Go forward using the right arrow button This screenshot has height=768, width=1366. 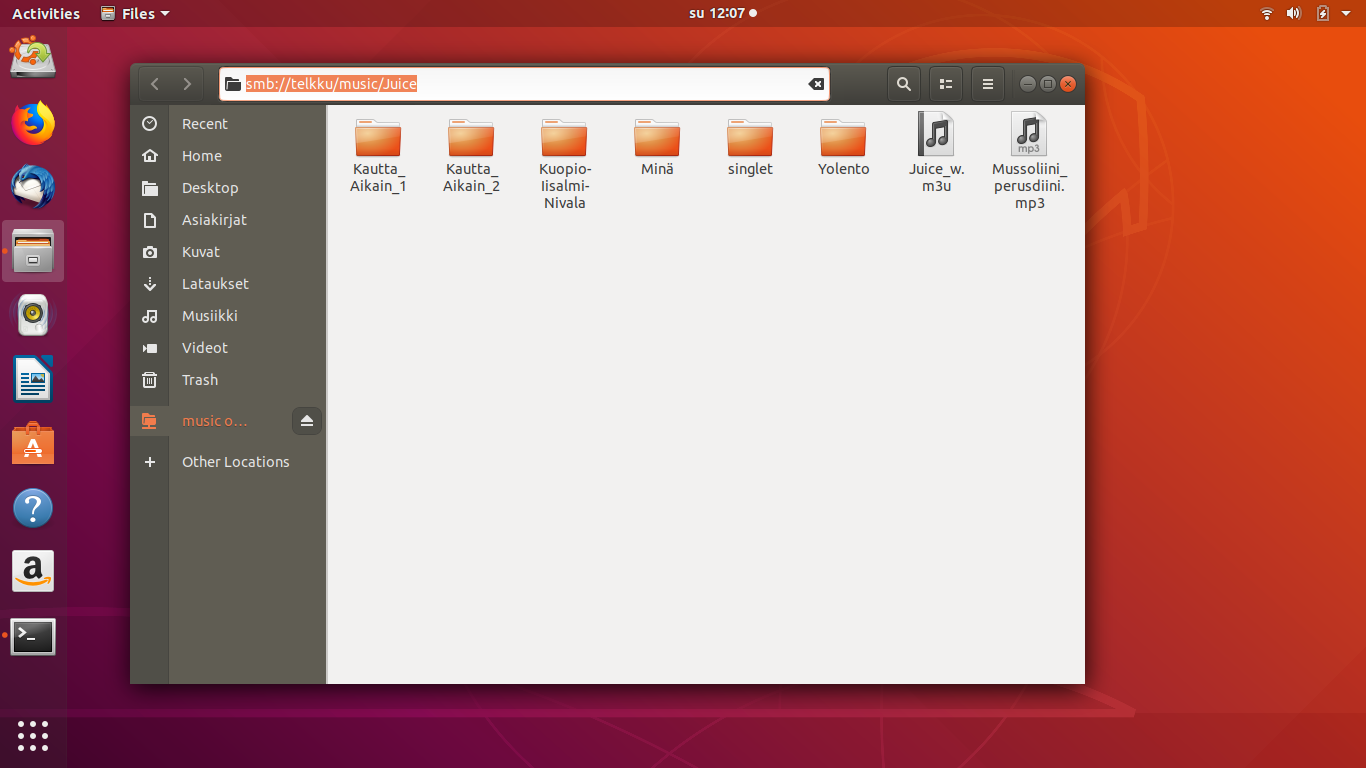187,84
